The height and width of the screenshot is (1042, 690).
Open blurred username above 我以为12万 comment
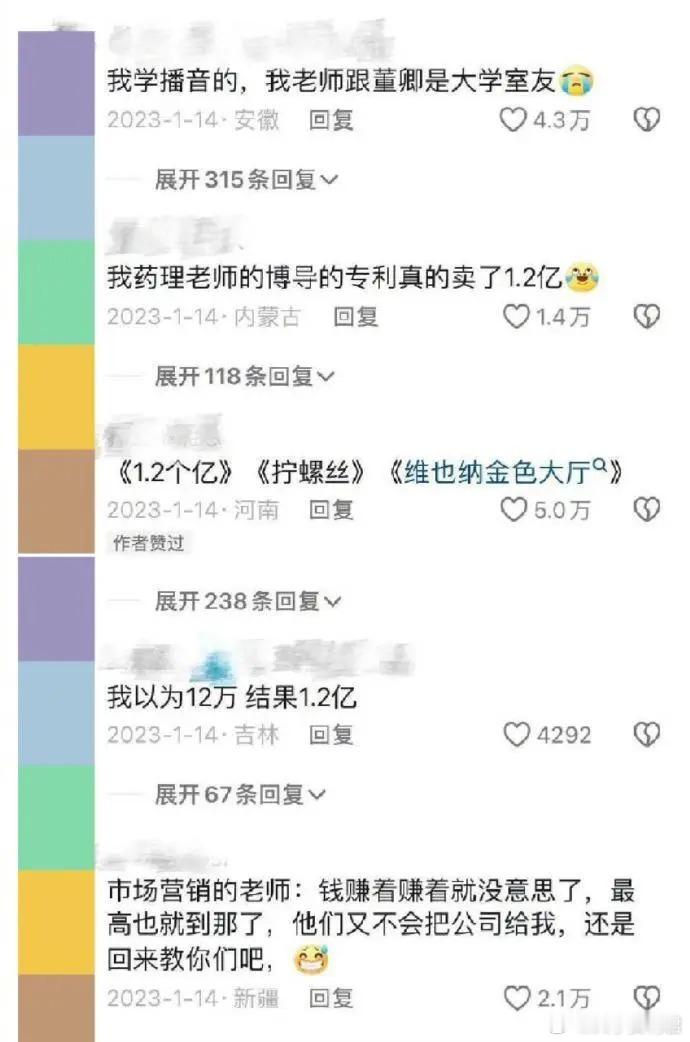256,660
